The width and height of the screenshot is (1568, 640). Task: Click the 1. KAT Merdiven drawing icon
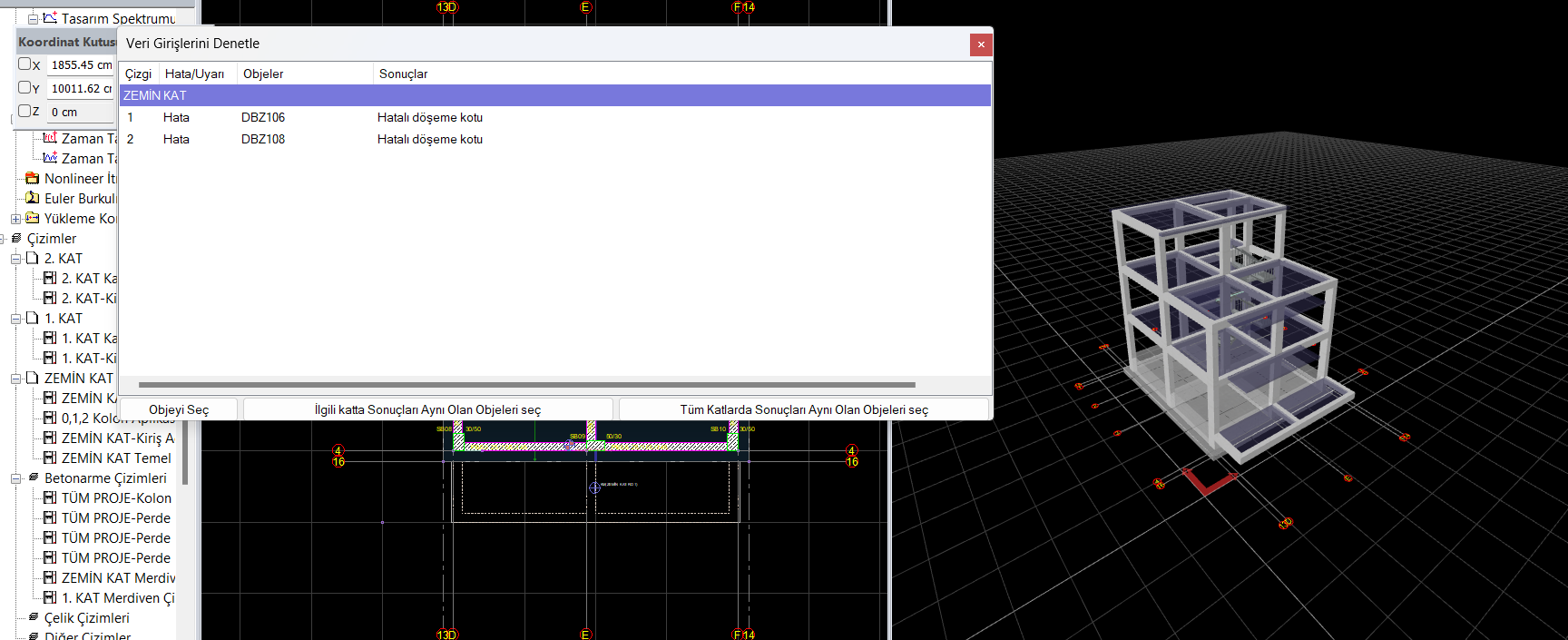click(50, 597)
